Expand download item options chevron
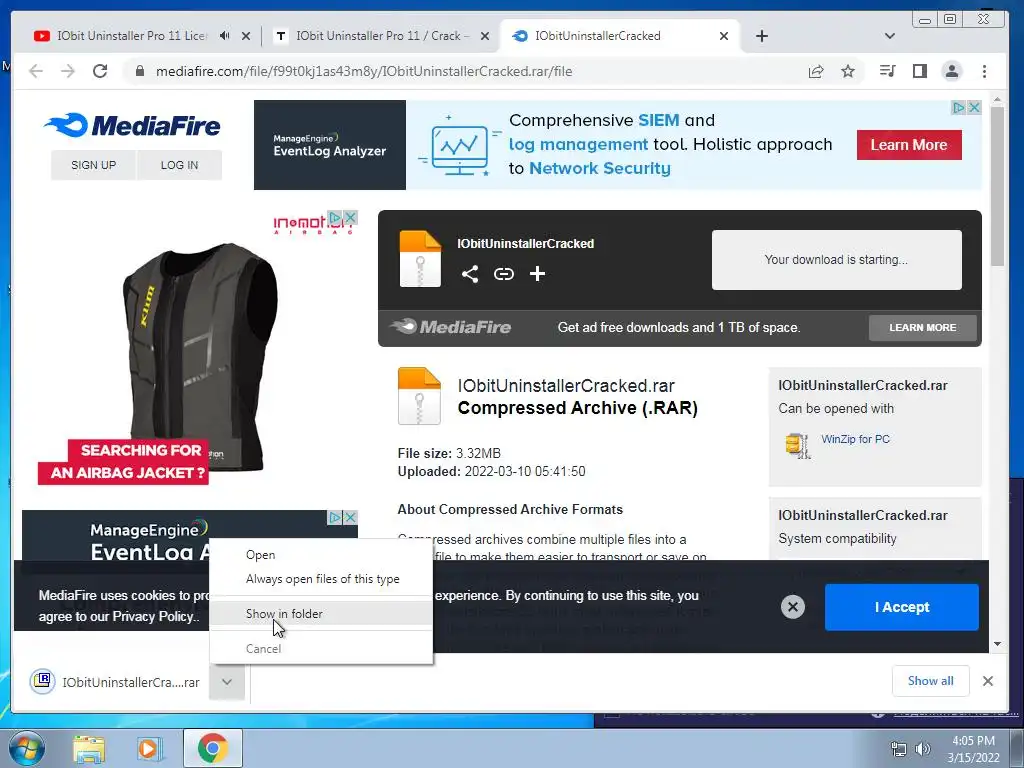Screen dimensions: 1024x768 point(227,682)
